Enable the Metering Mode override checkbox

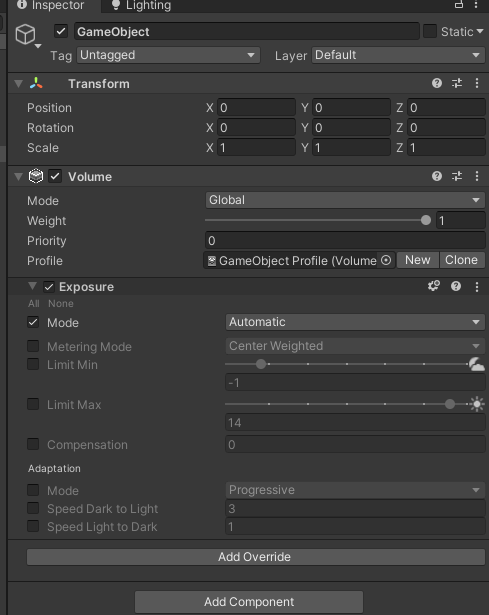click(x=33, y=346)
